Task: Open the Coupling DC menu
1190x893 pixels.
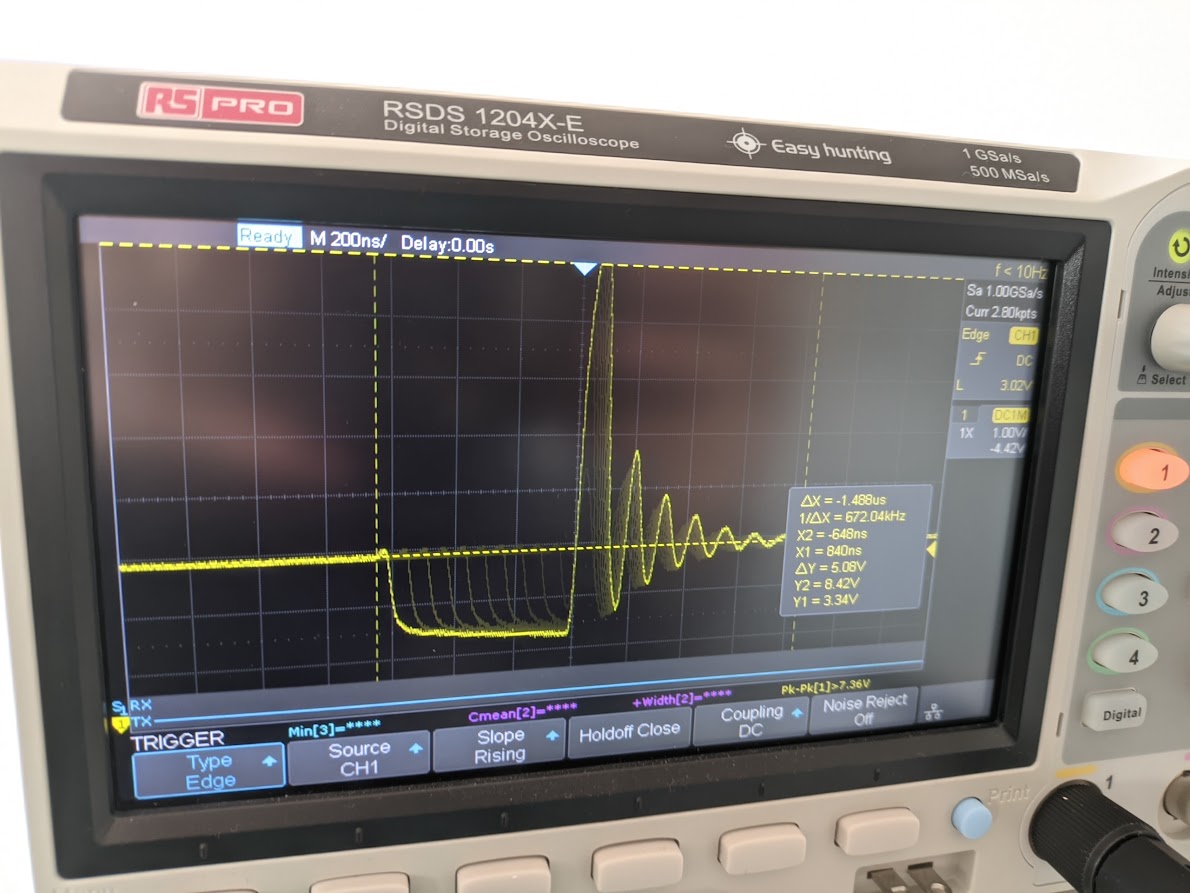Action: pos(751,721)
